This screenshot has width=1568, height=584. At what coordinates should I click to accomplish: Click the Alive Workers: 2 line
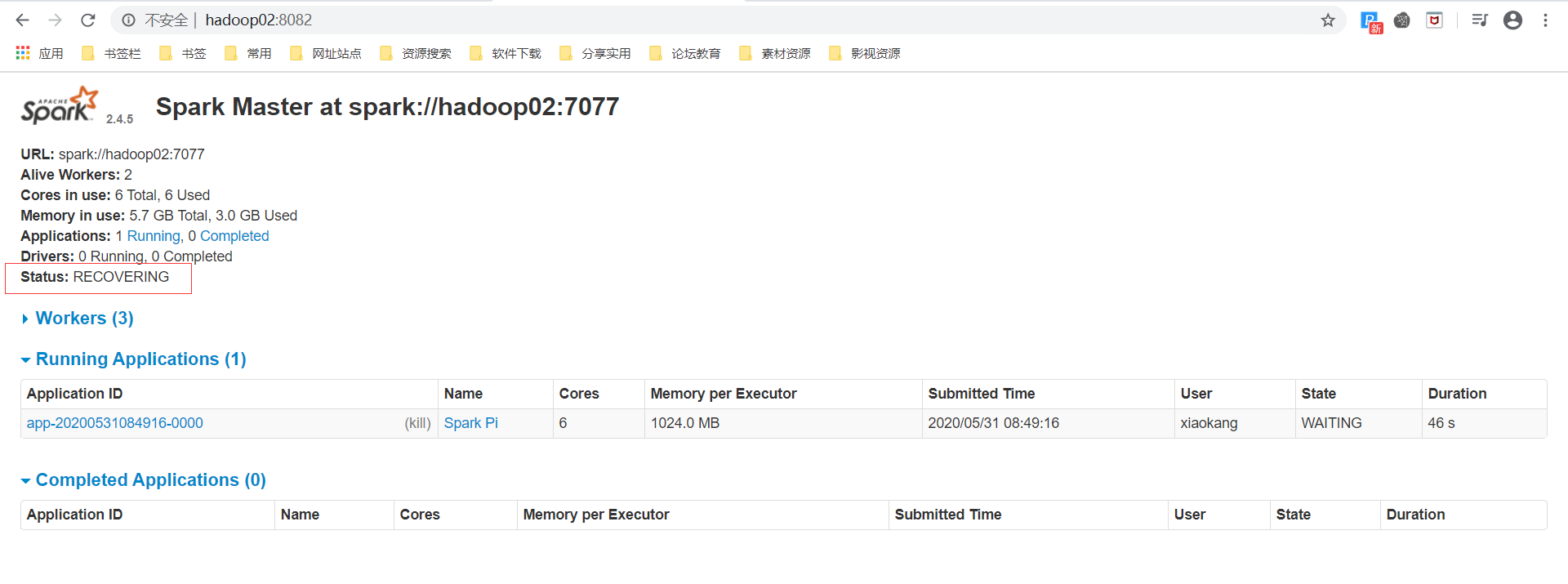pos(76,175)
